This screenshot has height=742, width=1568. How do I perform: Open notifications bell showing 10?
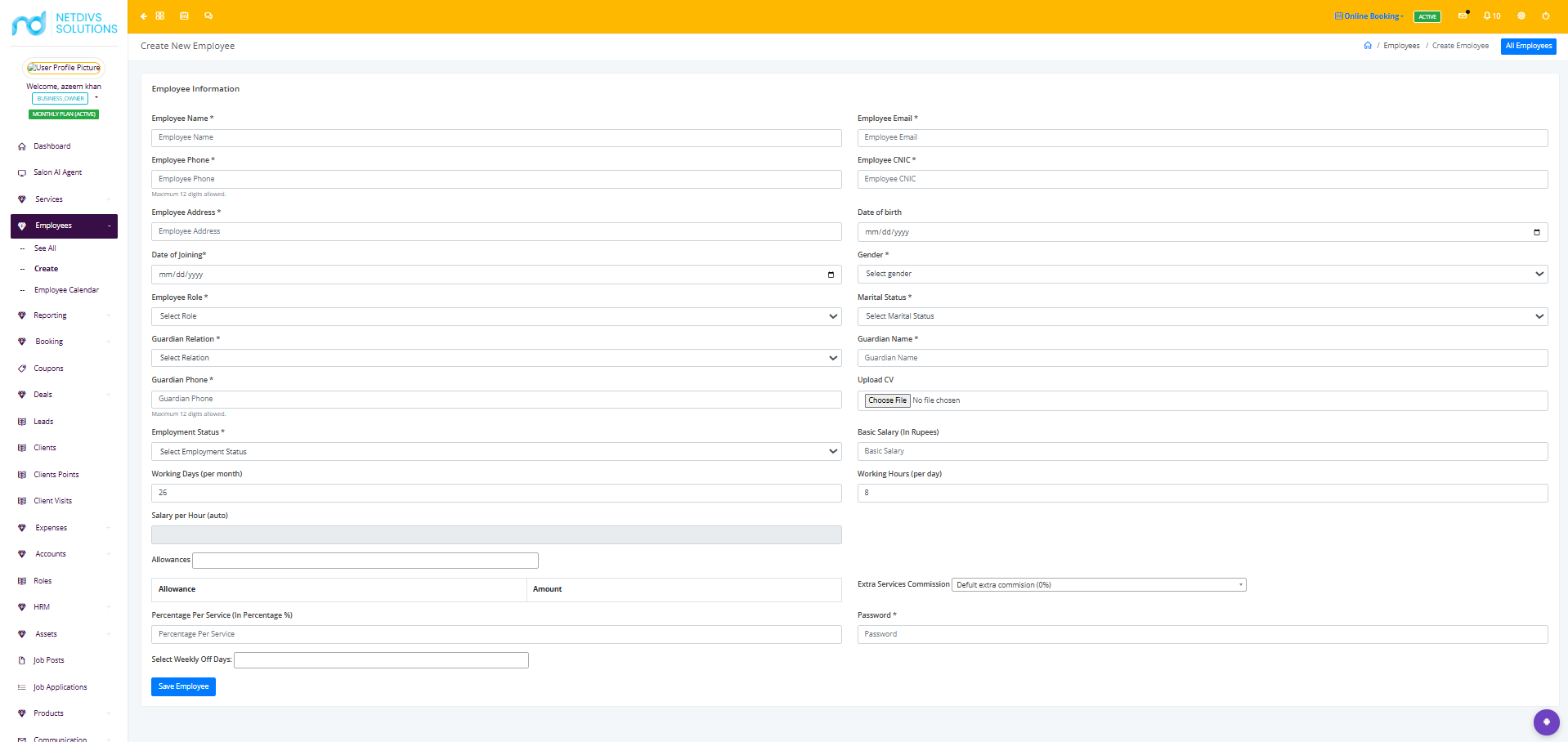1492,16
